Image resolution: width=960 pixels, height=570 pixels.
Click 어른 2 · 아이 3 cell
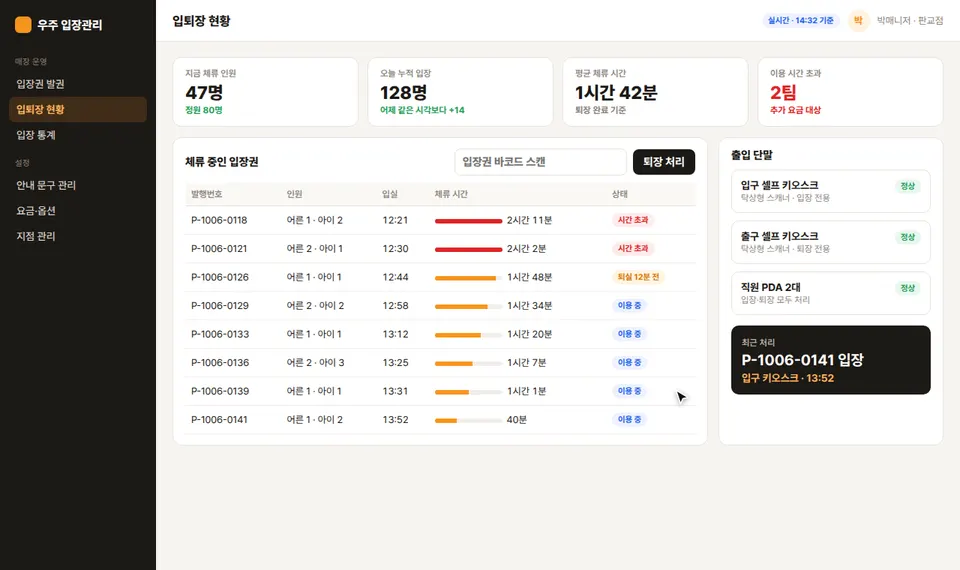[315, 362]
